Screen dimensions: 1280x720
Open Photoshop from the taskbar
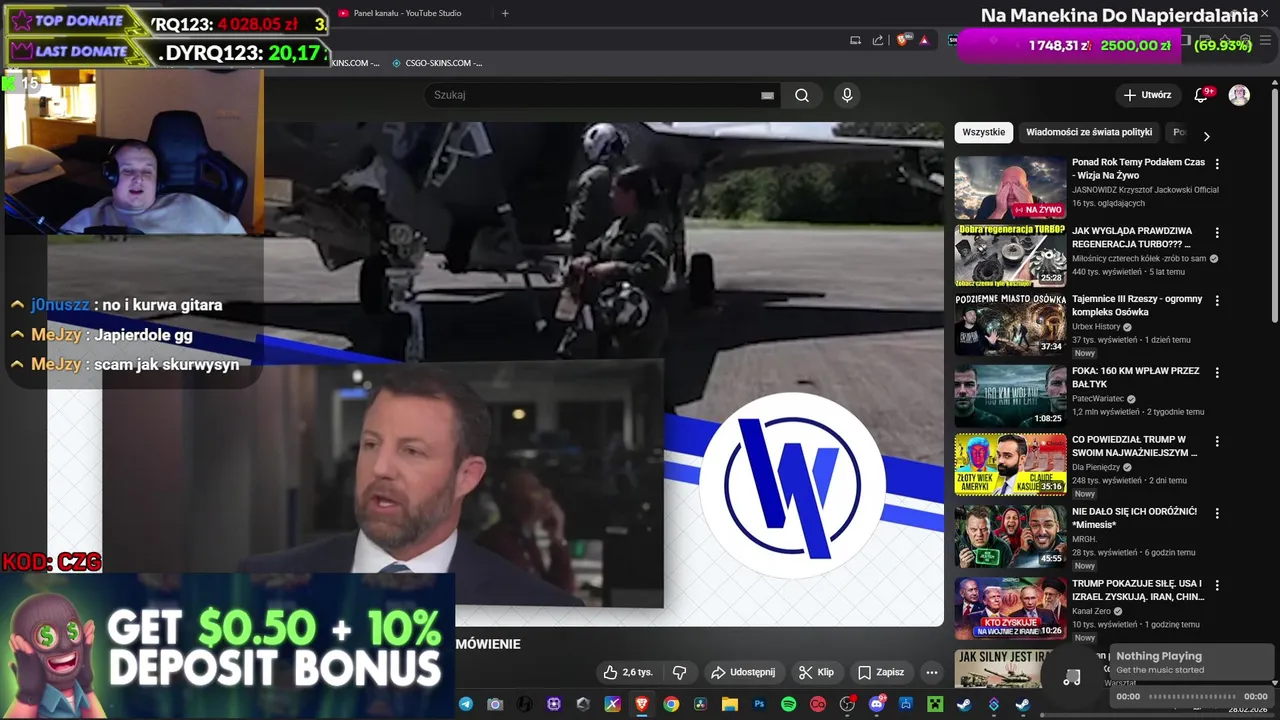759,704
